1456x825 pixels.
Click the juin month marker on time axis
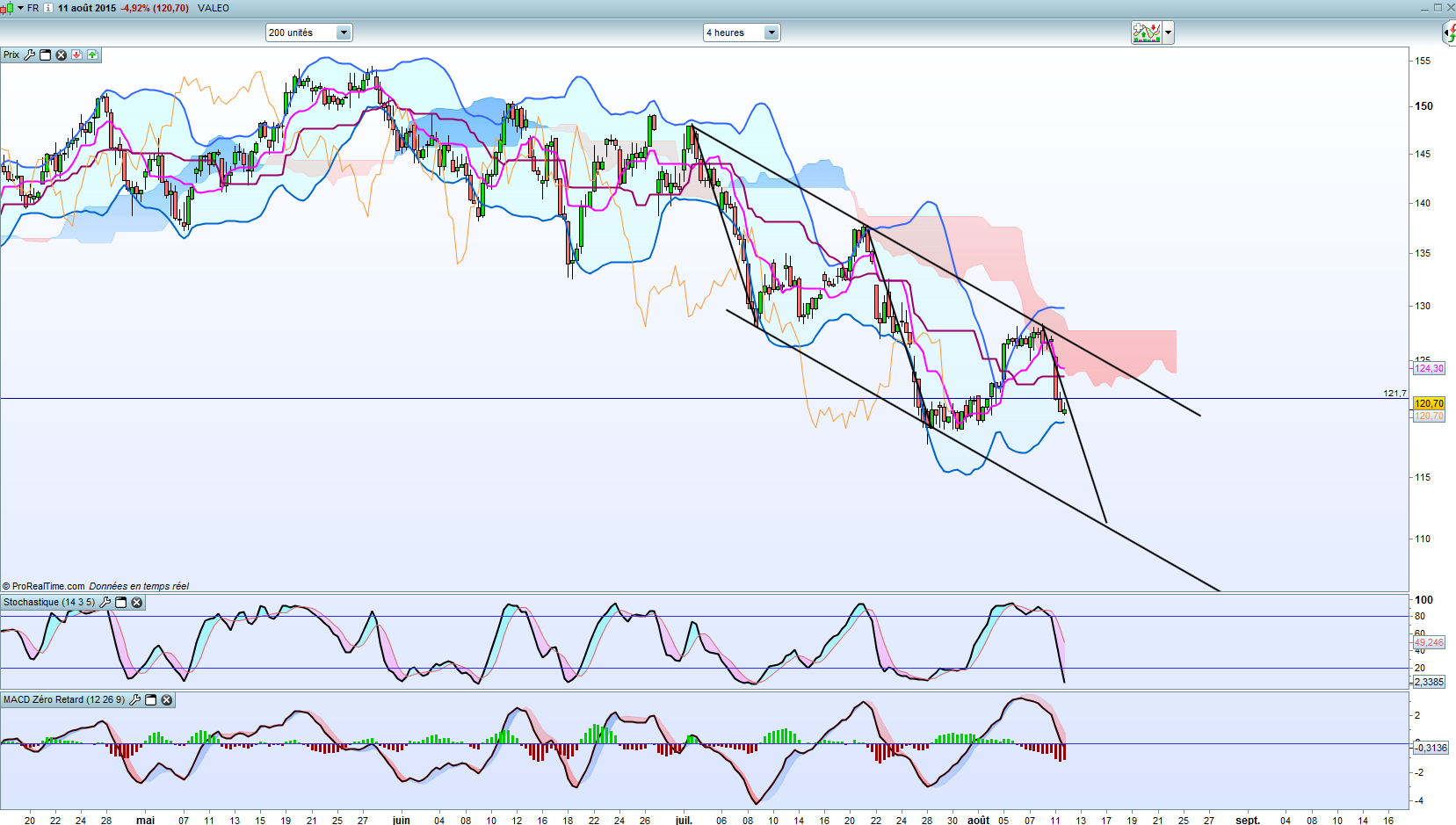point(402,820)
